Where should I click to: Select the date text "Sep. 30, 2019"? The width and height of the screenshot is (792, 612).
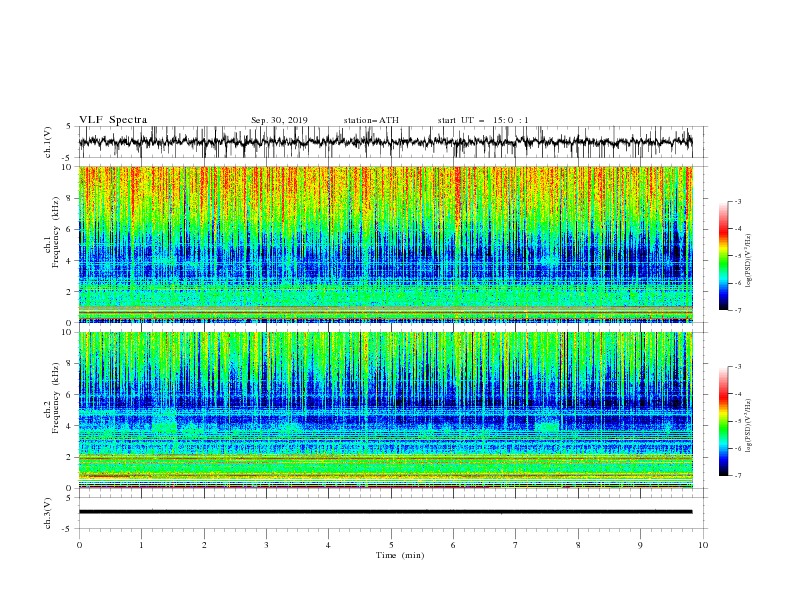[x=279, y=120]
